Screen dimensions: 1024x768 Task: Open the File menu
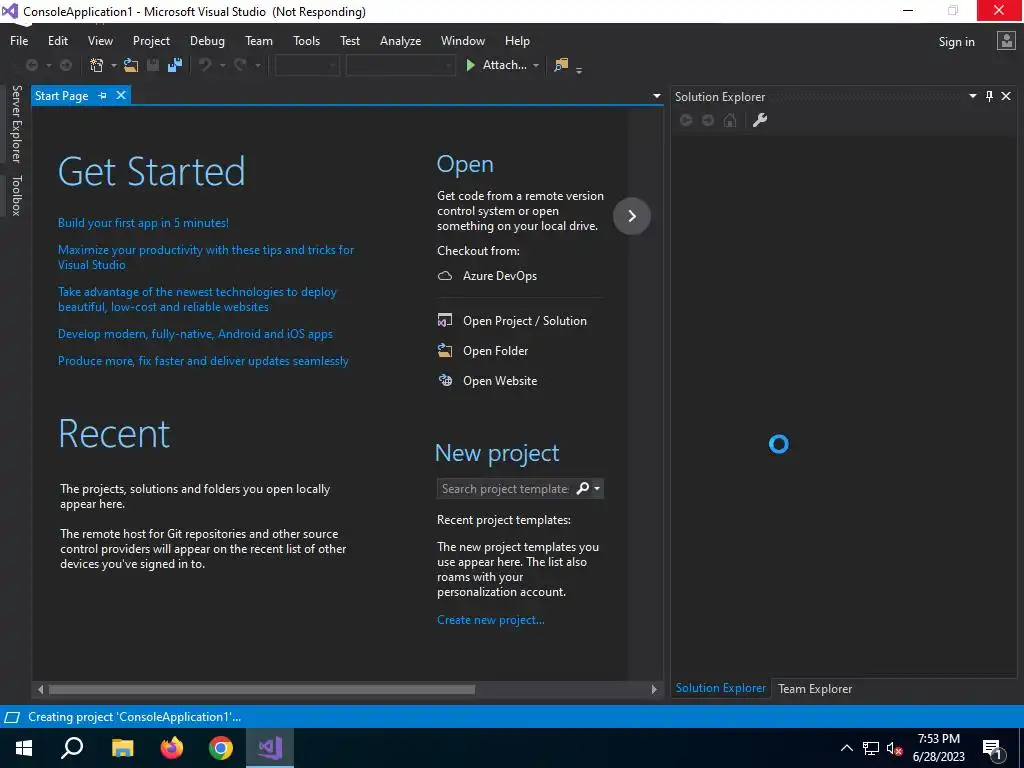pyautogui.click(x=19, y=40)
